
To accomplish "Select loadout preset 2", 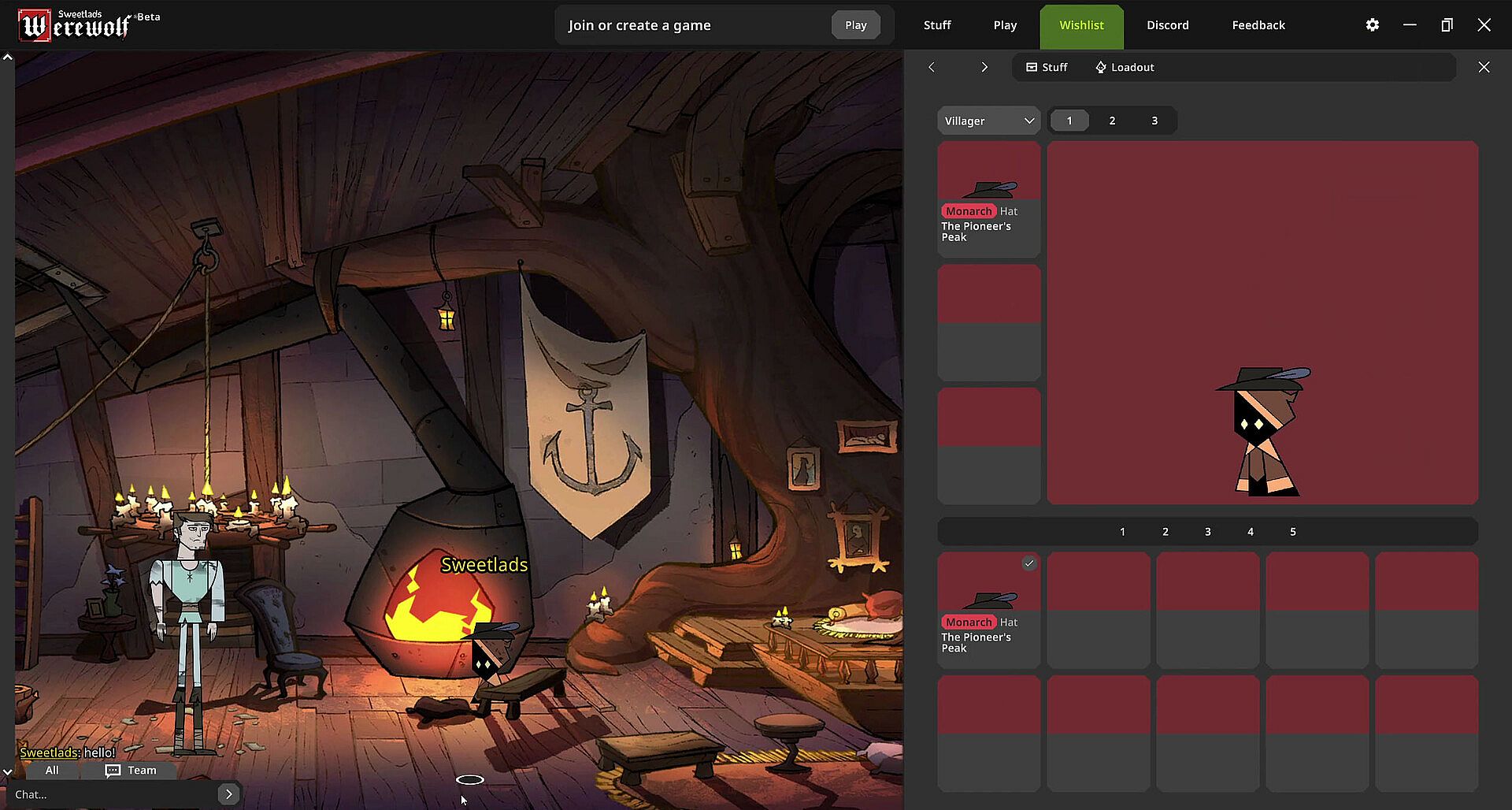I will 1112,121.
